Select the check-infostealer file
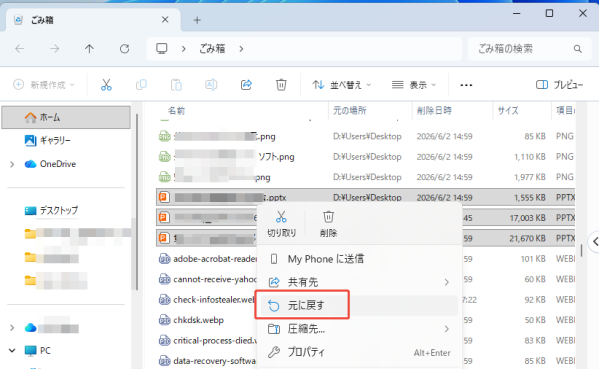 [214, 300]
